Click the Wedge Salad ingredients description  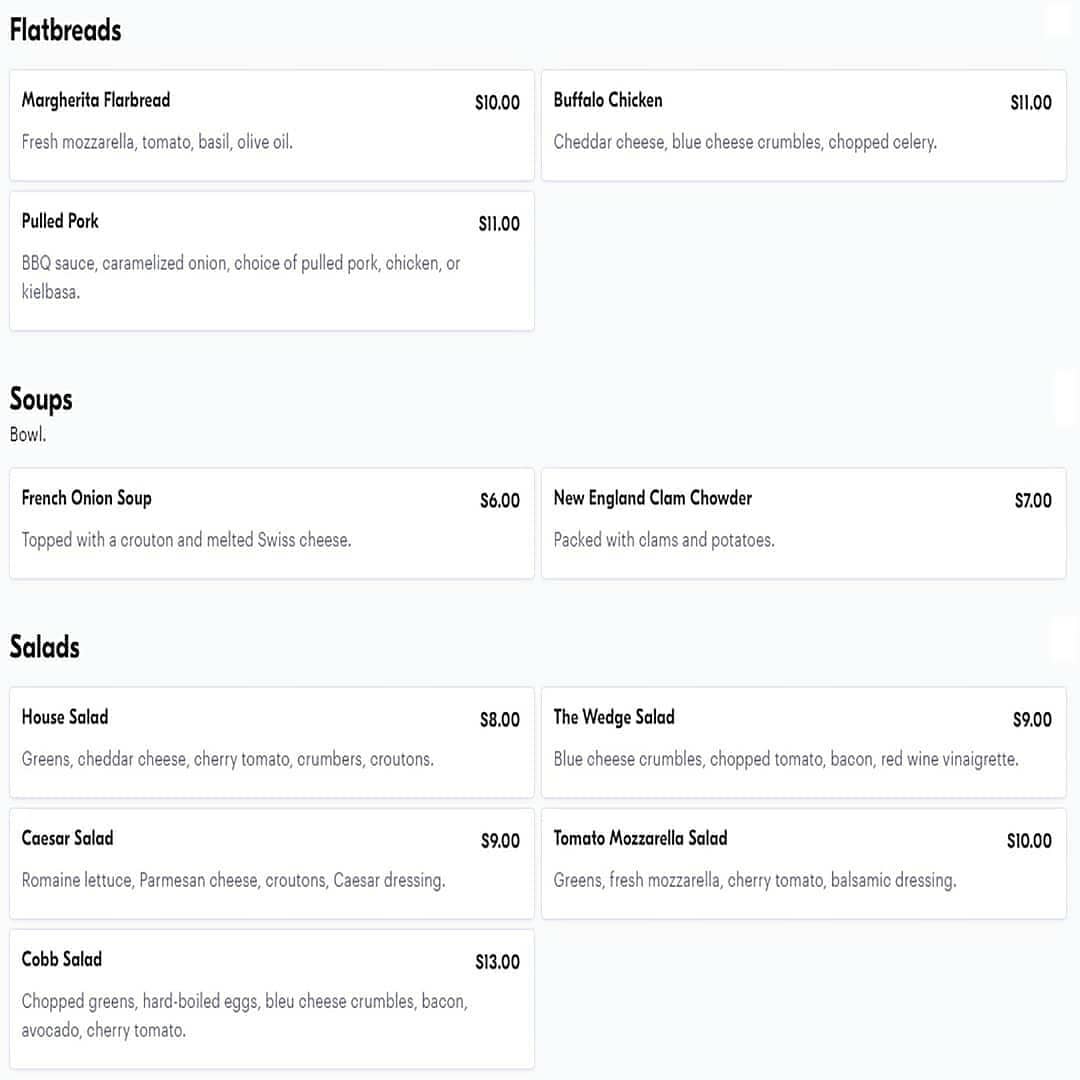(x=786, y=759)
